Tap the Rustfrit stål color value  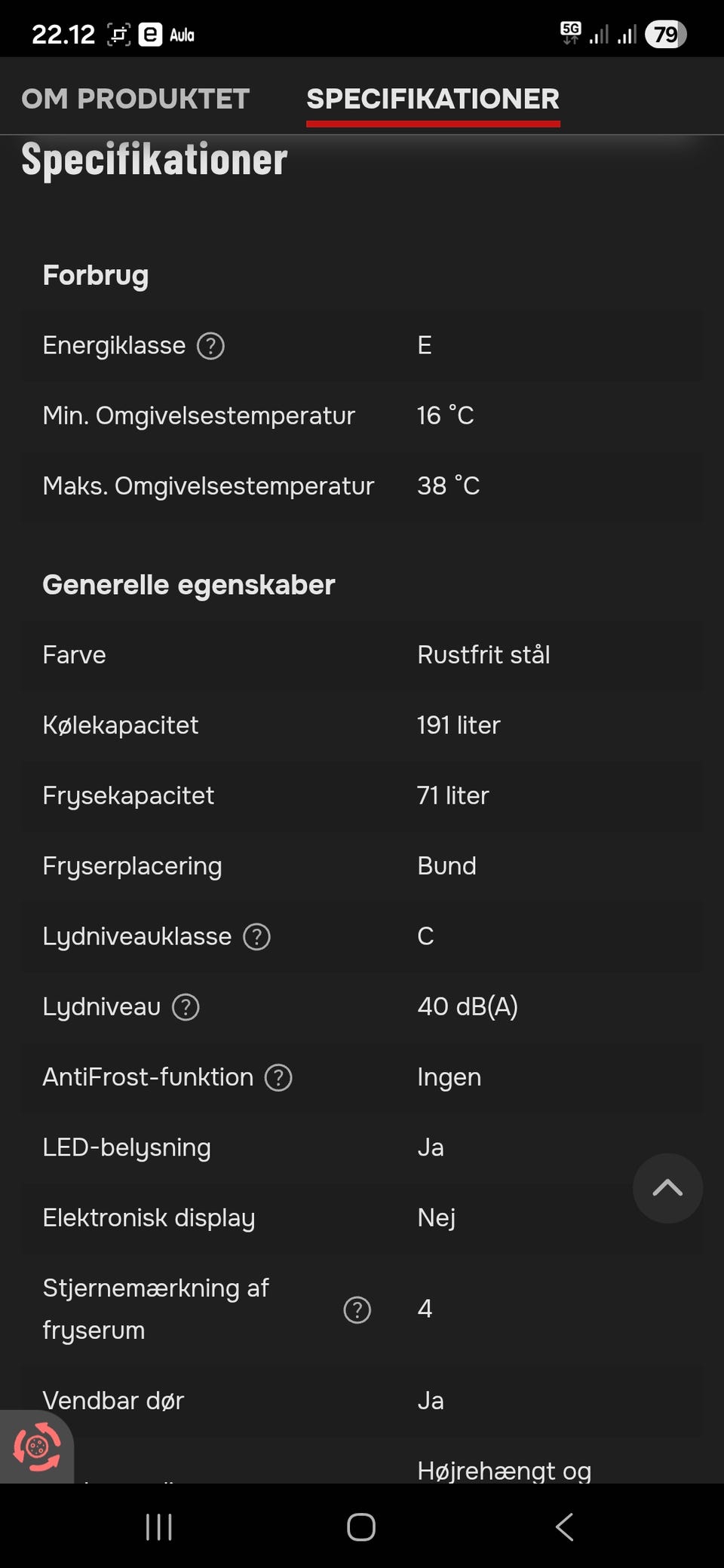click(483, 655)
